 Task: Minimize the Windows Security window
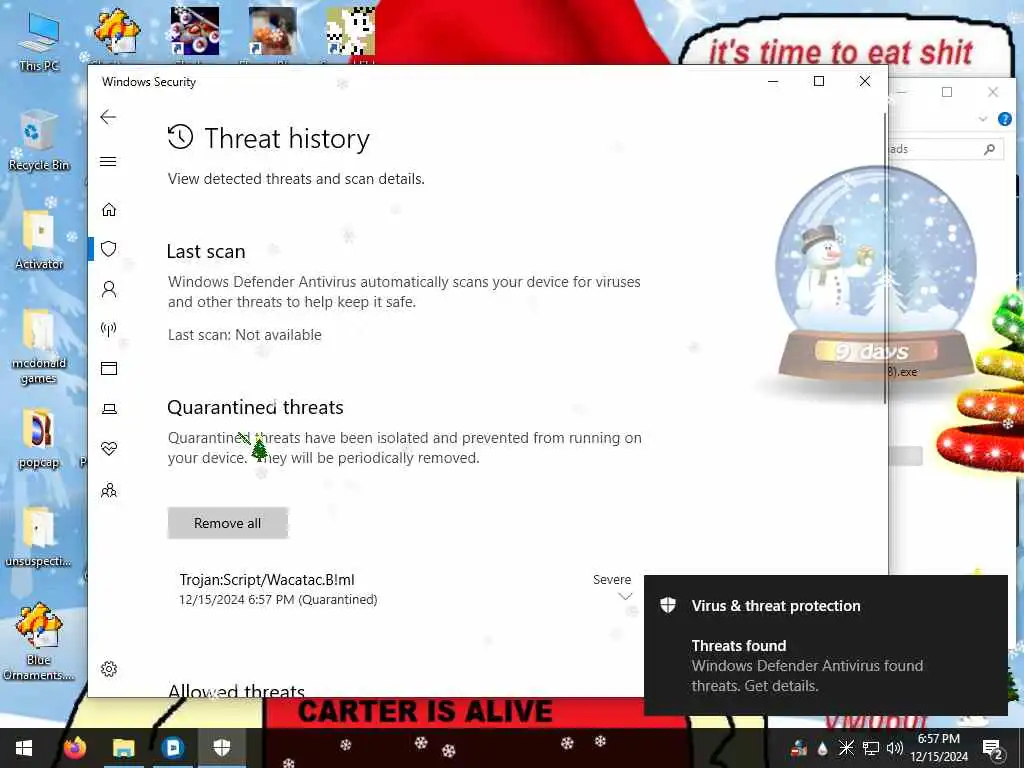(773, 81)
